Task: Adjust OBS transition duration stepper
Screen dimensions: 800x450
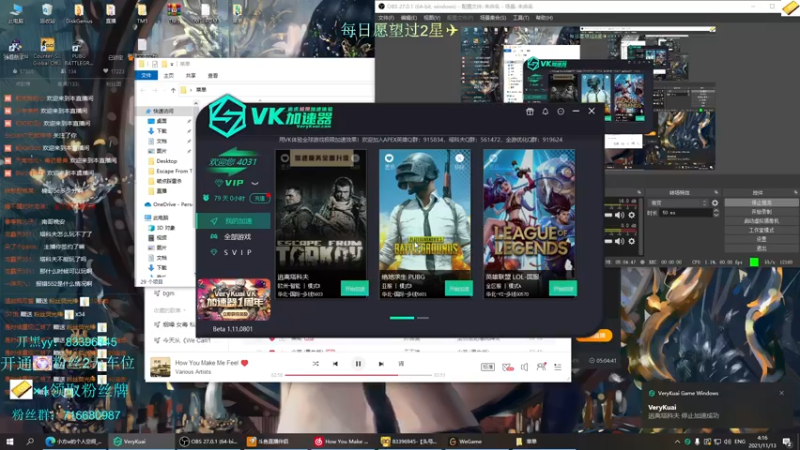Action: [x=716, y=213]
